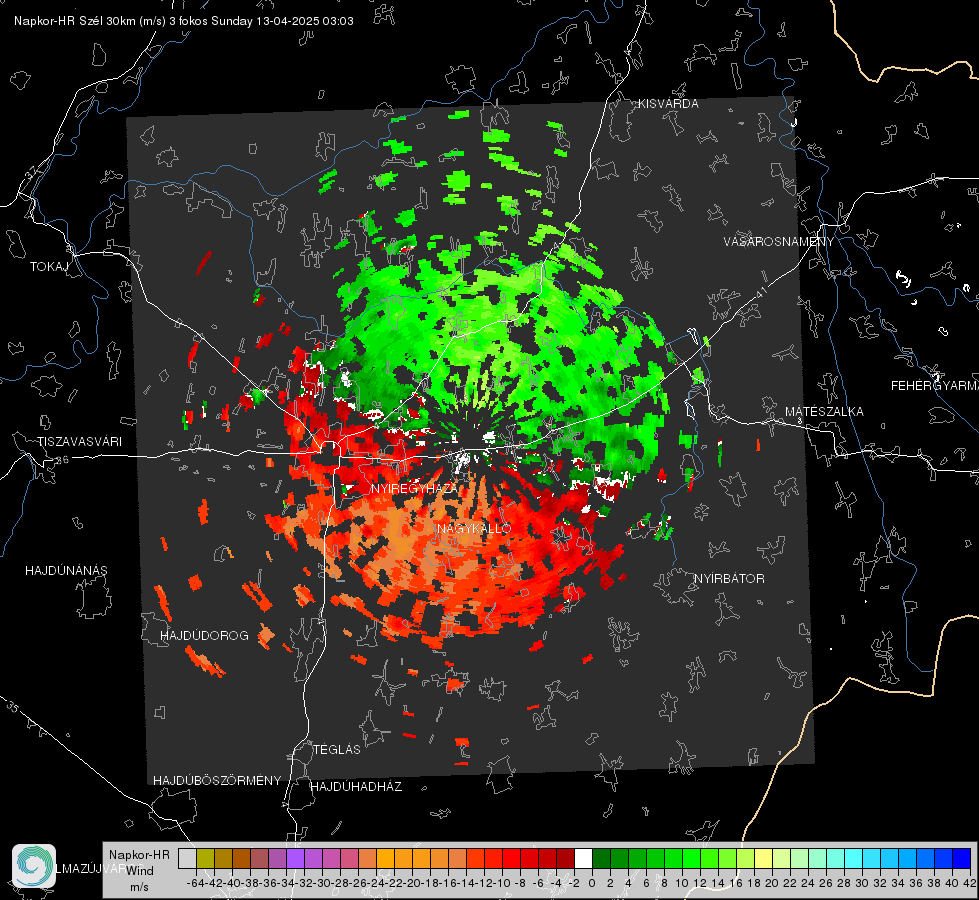This screenshot has height=900, width=979.
Task: Select the NAGYKÁLLÓ town label
Action: 474,528
